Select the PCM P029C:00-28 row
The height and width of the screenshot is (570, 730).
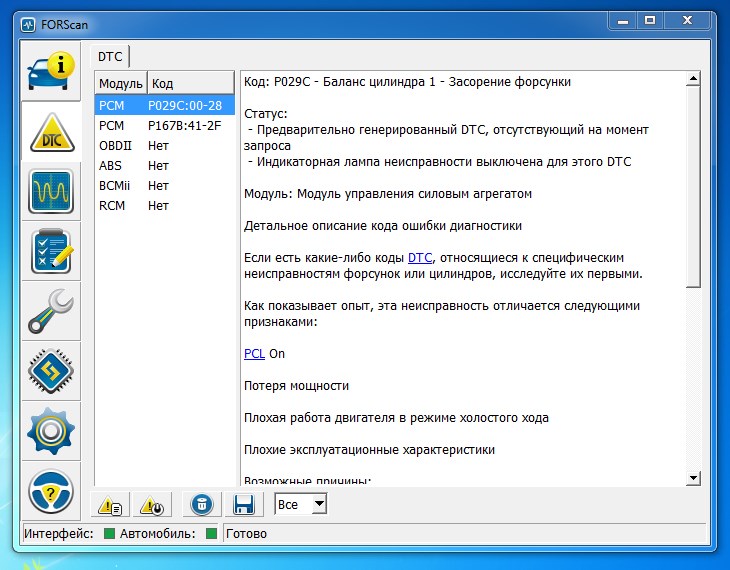point(165,105)
